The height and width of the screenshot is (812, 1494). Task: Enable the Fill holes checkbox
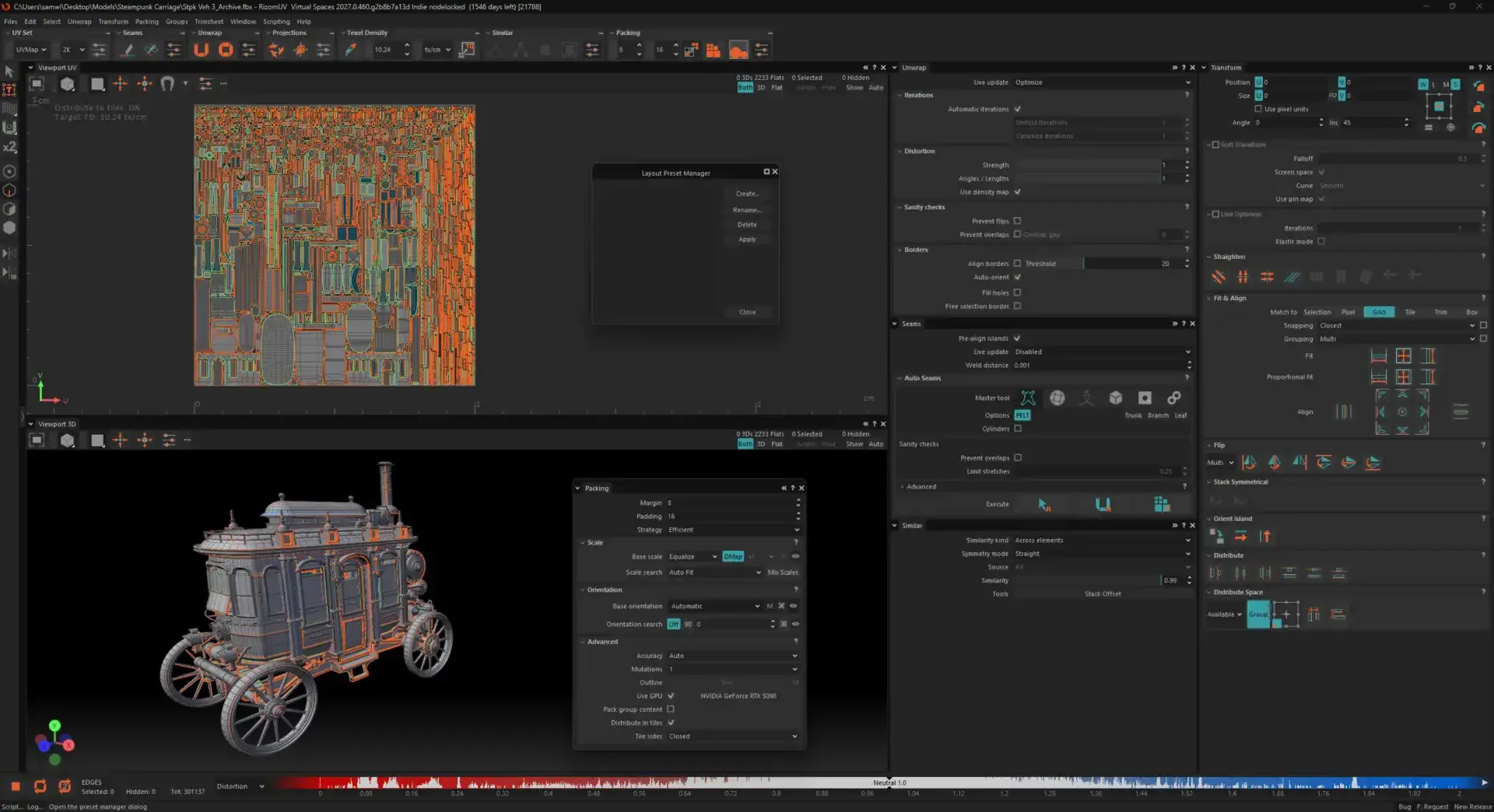[1017, 292]
